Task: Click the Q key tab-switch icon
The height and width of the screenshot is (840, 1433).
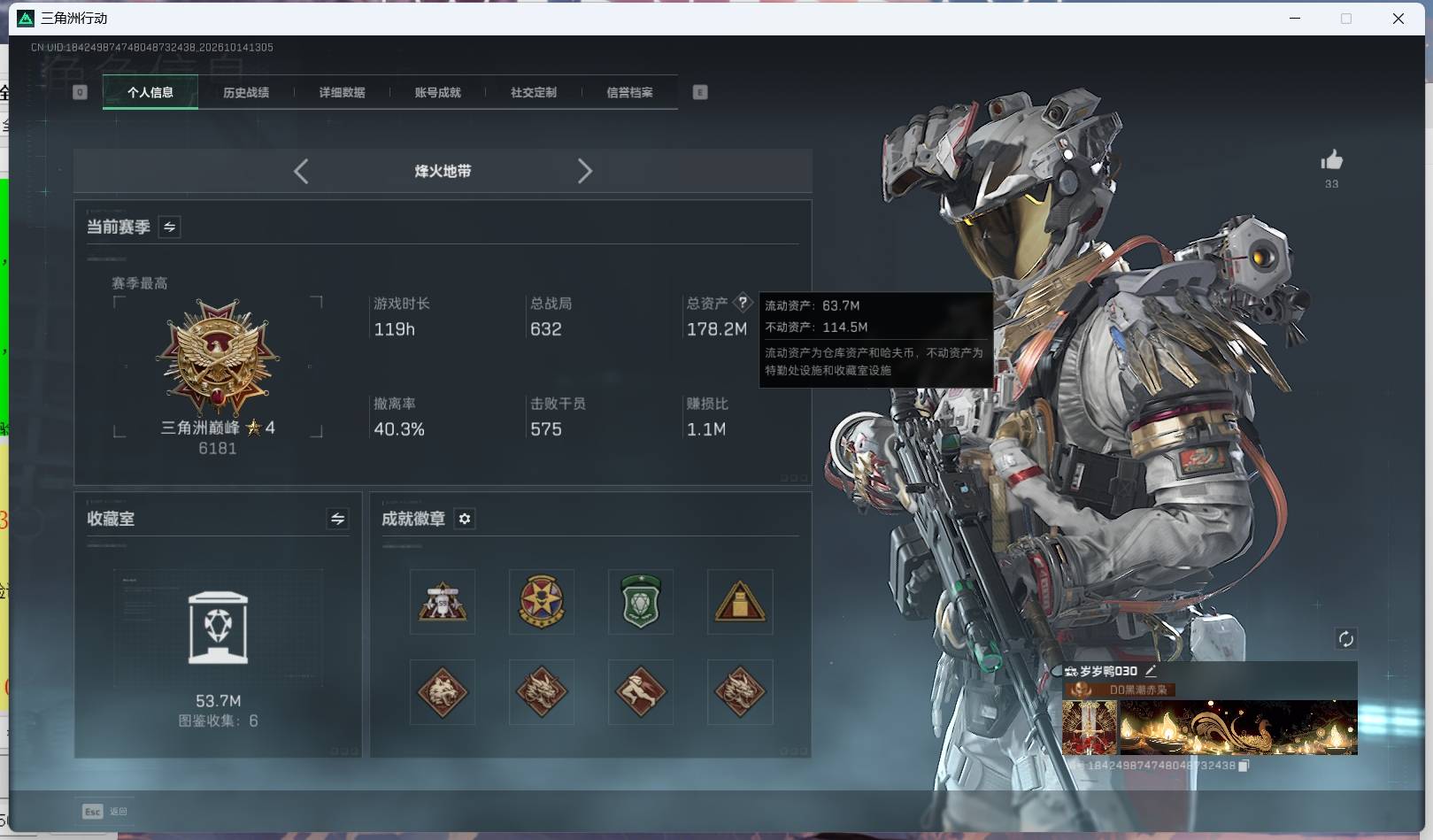Action: (80, 92)
